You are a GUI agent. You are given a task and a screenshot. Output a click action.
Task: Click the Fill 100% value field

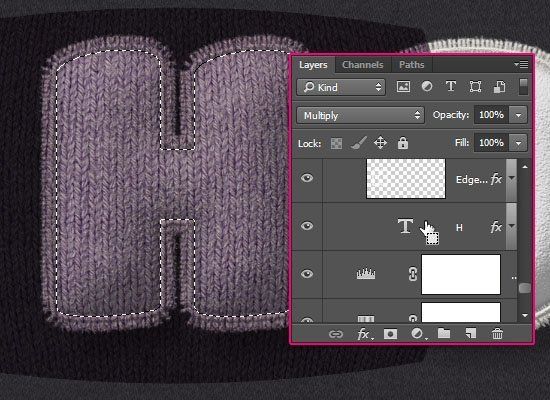pos(491,143)
